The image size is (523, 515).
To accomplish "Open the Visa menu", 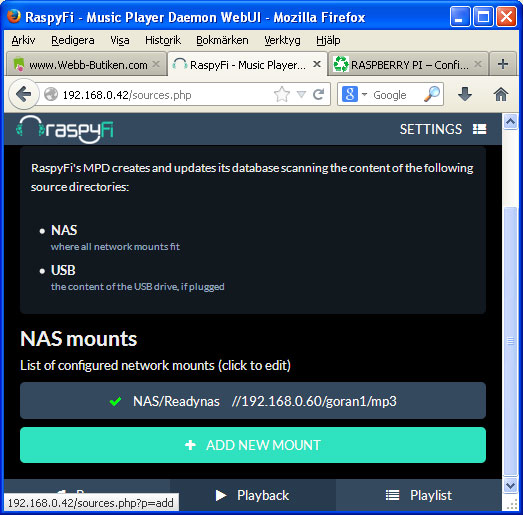I will [120, 40].
